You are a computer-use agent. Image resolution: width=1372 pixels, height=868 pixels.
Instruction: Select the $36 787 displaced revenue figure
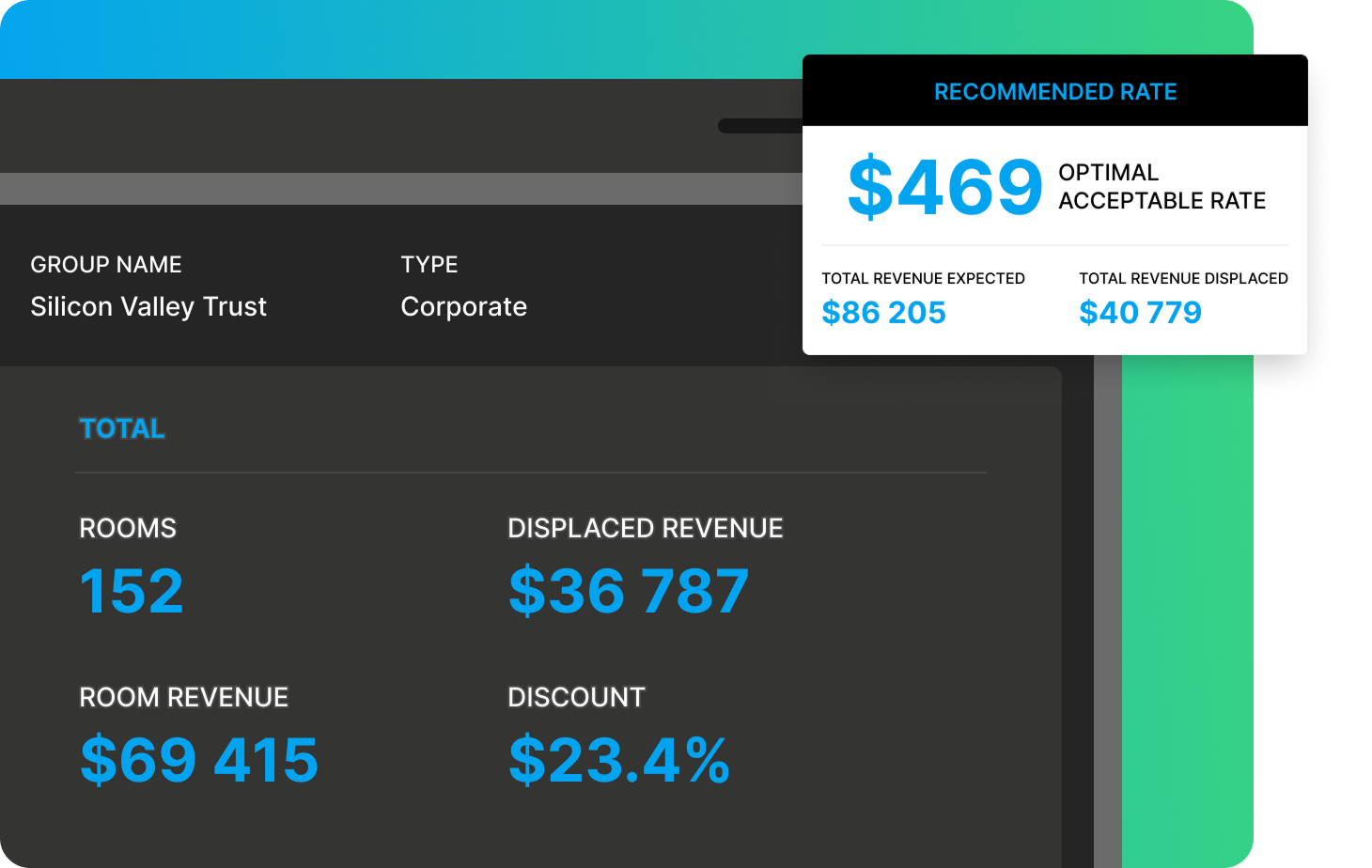[x=629, y=592]
